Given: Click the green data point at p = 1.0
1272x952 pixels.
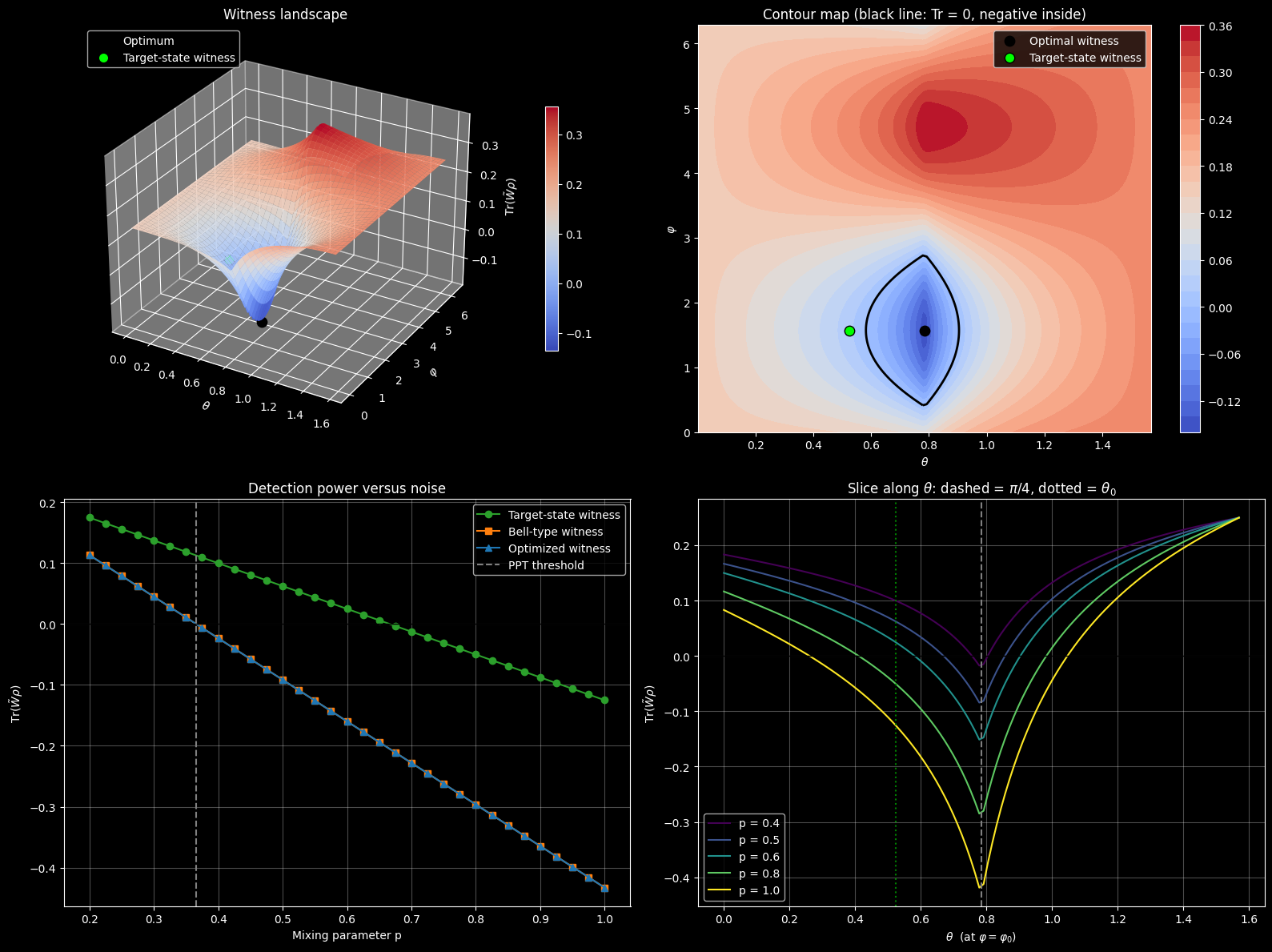Looking at the screenshot, I should 604,700.
